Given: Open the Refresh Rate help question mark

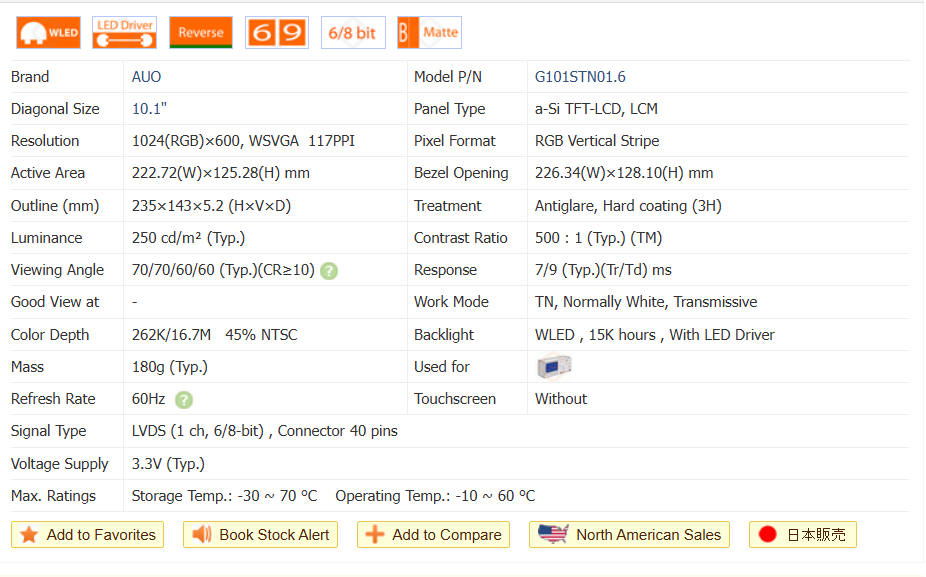Looking at the screenshot, I should click(184, 400).
